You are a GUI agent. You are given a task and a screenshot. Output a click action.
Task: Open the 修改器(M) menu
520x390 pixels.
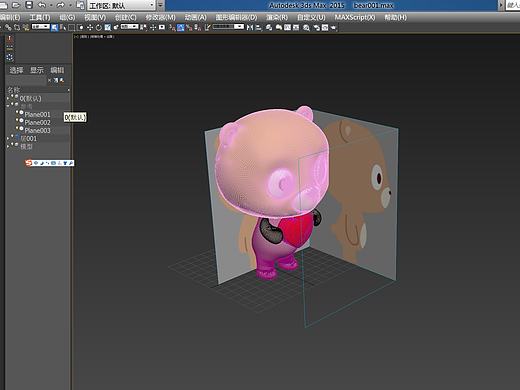pos(160,17)
